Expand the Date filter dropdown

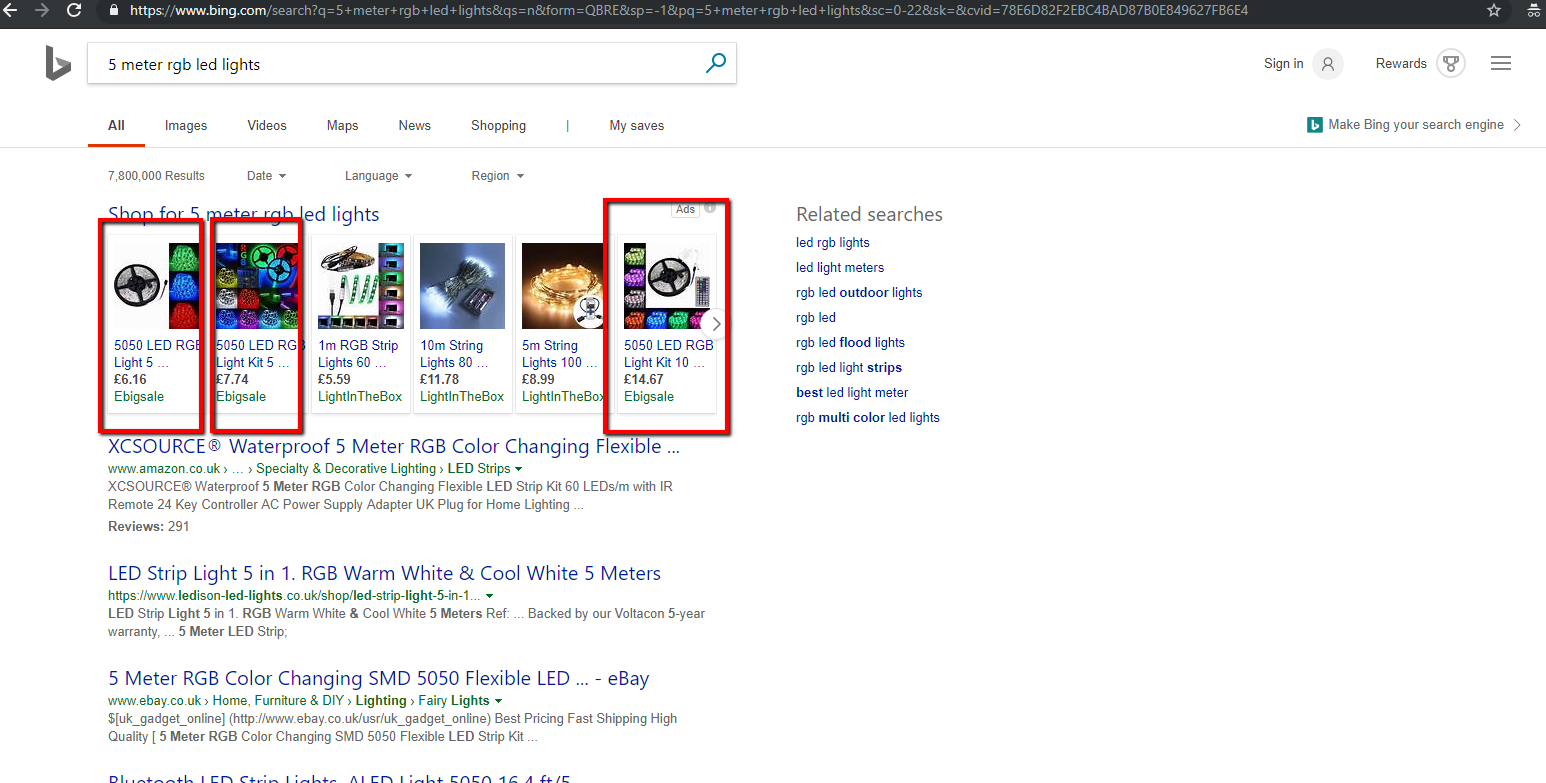point(266,176)
